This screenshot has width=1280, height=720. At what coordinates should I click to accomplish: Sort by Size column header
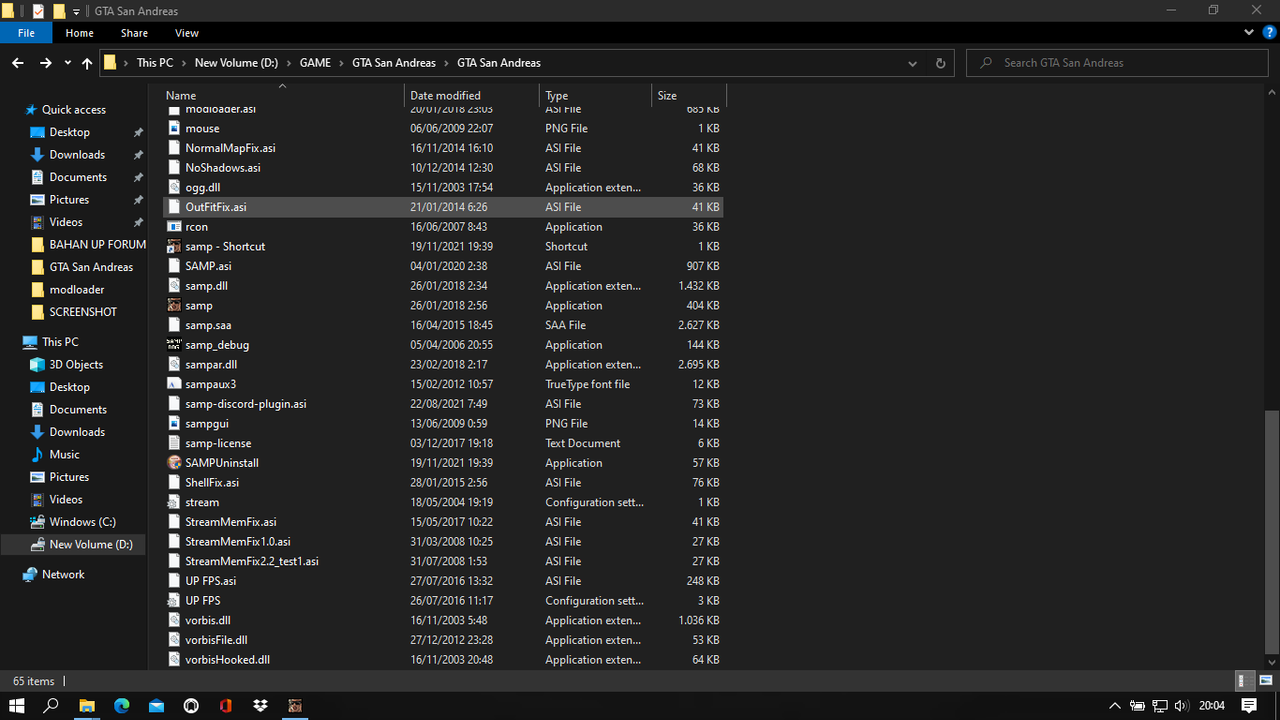click(x=689, y=95)
